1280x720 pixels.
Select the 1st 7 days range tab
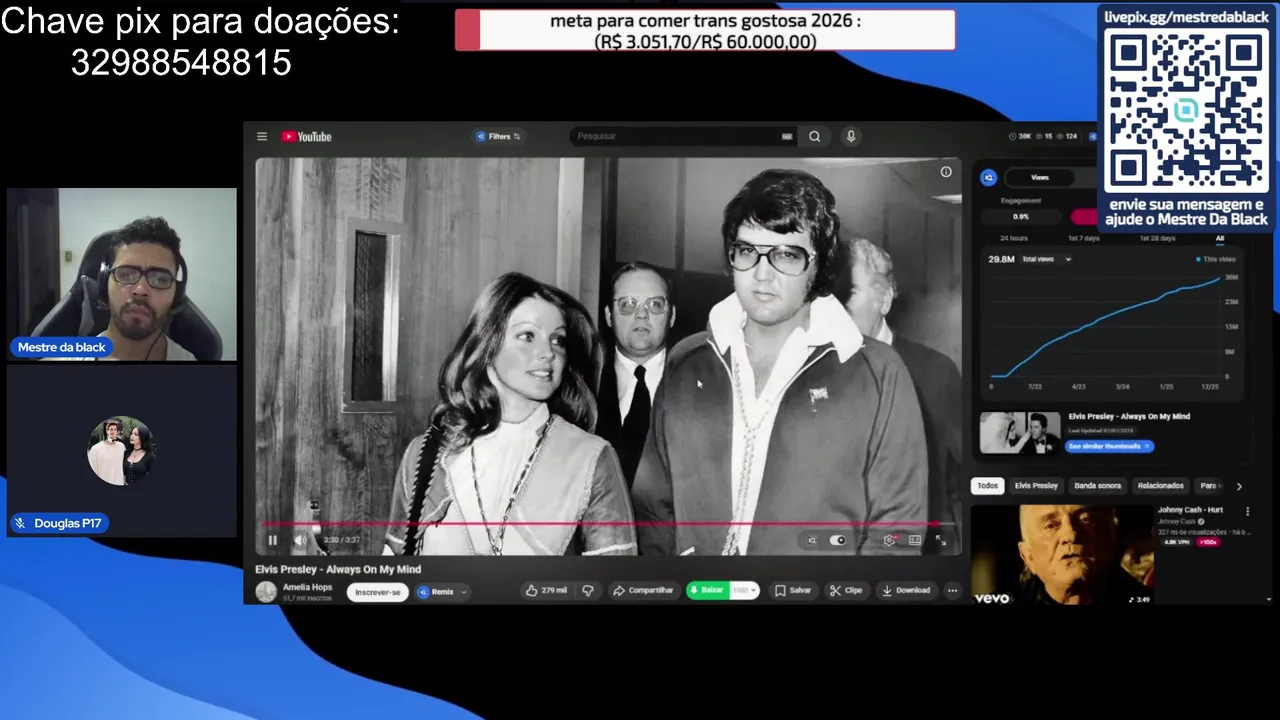(x=1083, y=238)
